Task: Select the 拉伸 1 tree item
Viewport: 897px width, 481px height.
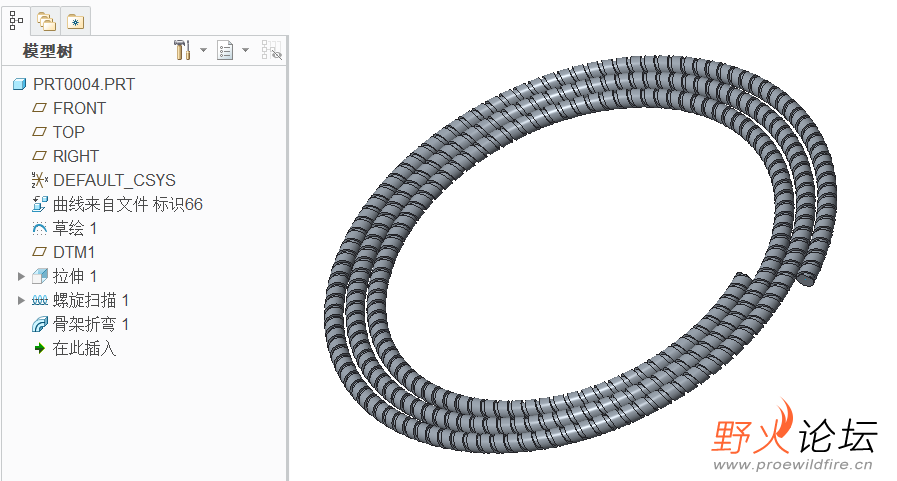Action: pyautogui.click(x=74, y=276)
